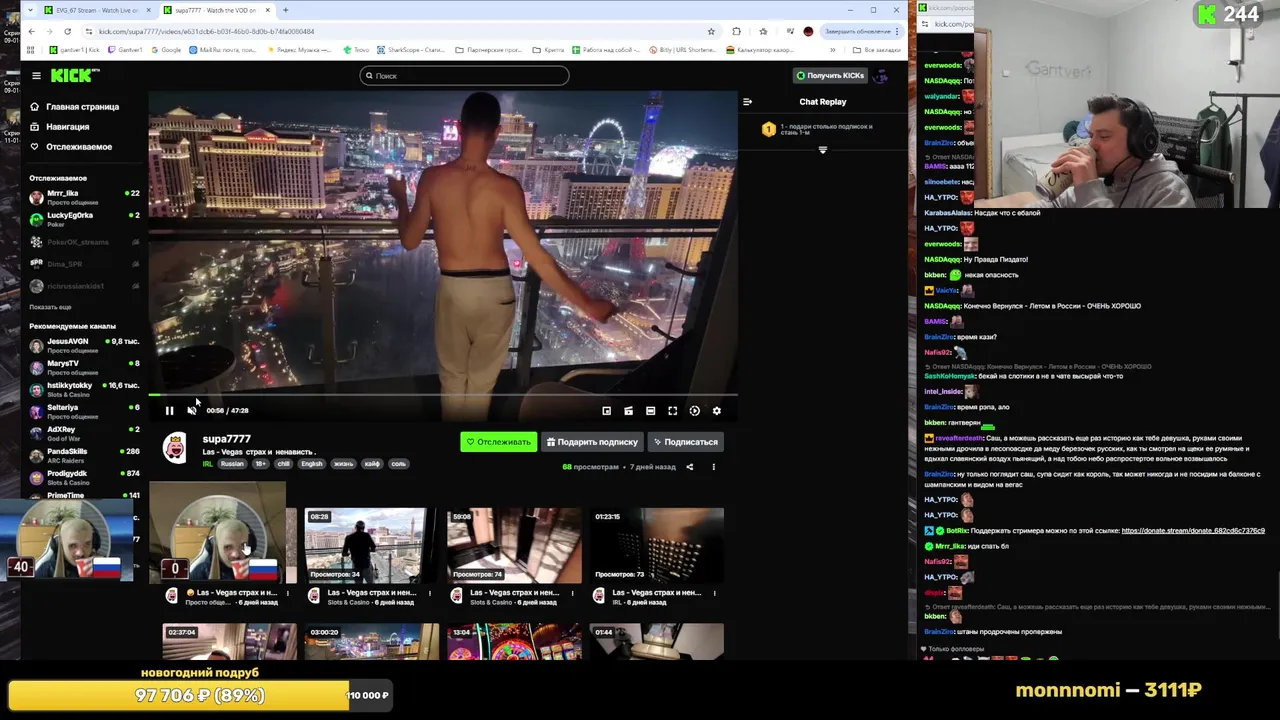Open followed channel LuckyEg0rka
Image resolution: width=1280 pixels, height=720 pixels.
84,219
